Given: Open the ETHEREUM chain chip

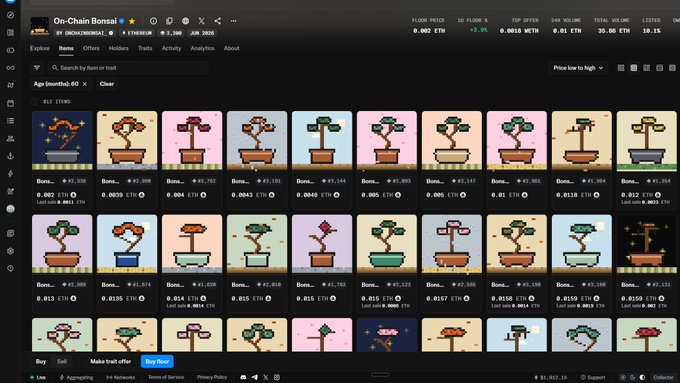Looking at the screenshot, I should tap(137, 33).
